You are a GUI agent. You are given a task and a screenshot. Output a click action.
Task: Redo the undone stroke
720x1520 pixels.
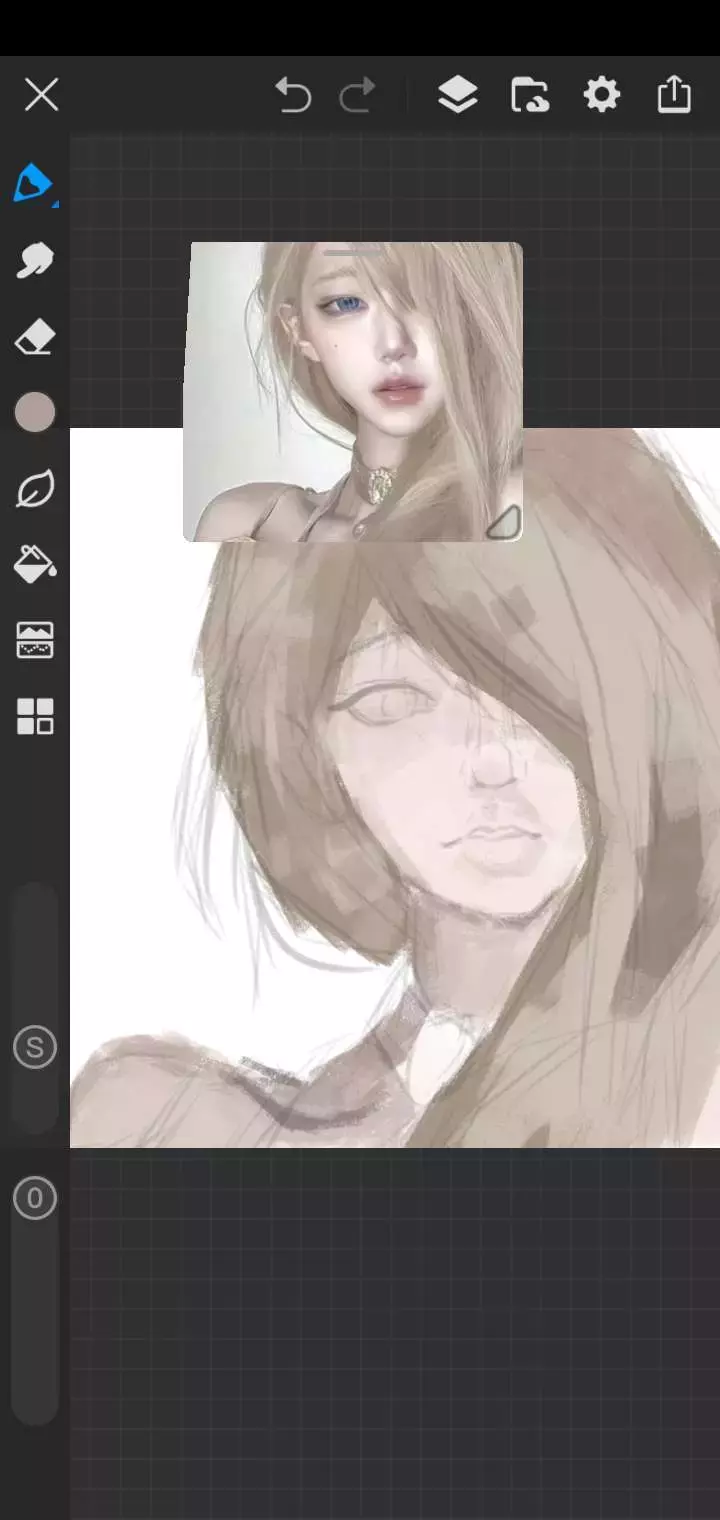pos(357,95)
